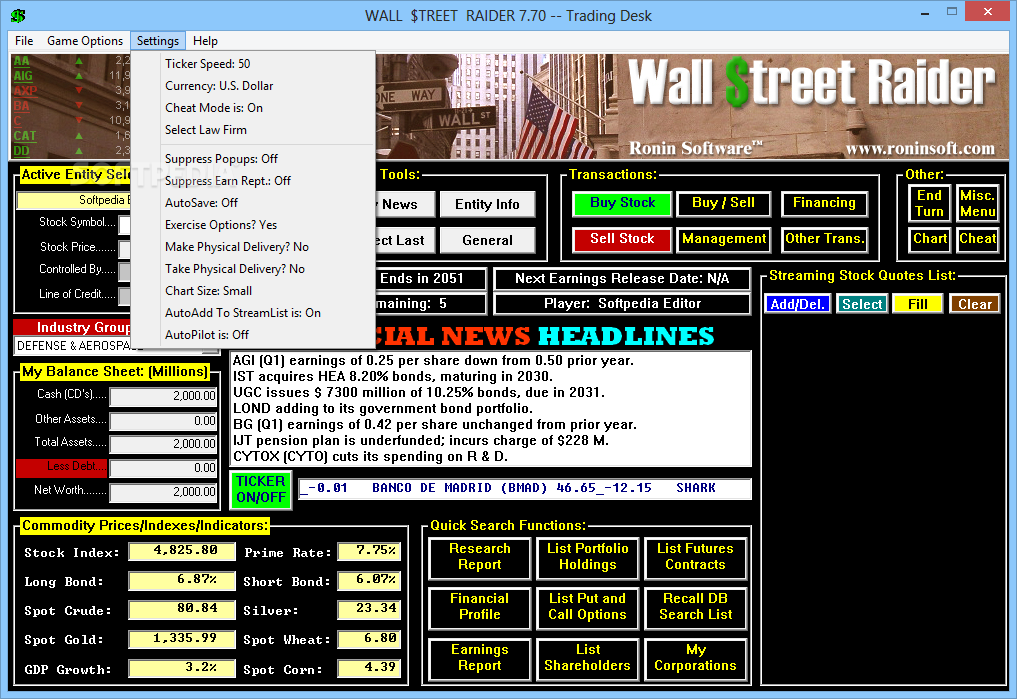This screenshot has width=1017, height=699.
Task: Click the End Turn button
Action: 929,204
